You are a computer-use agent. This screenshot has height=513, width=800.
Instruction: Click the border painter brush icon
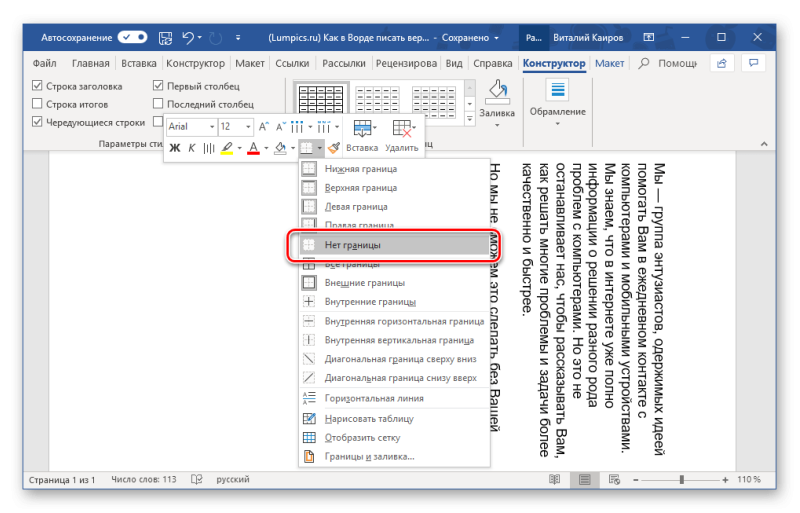coord(334,148)
